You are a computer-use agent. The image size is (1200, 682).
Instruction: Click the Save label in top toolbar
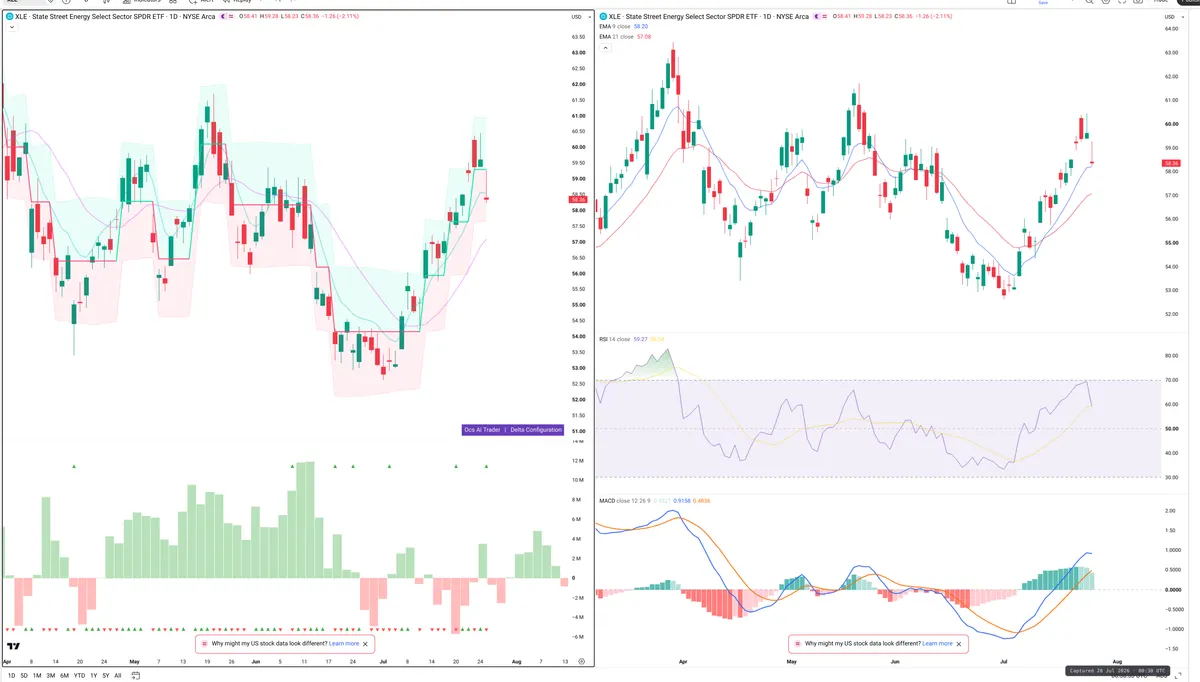1043,3
